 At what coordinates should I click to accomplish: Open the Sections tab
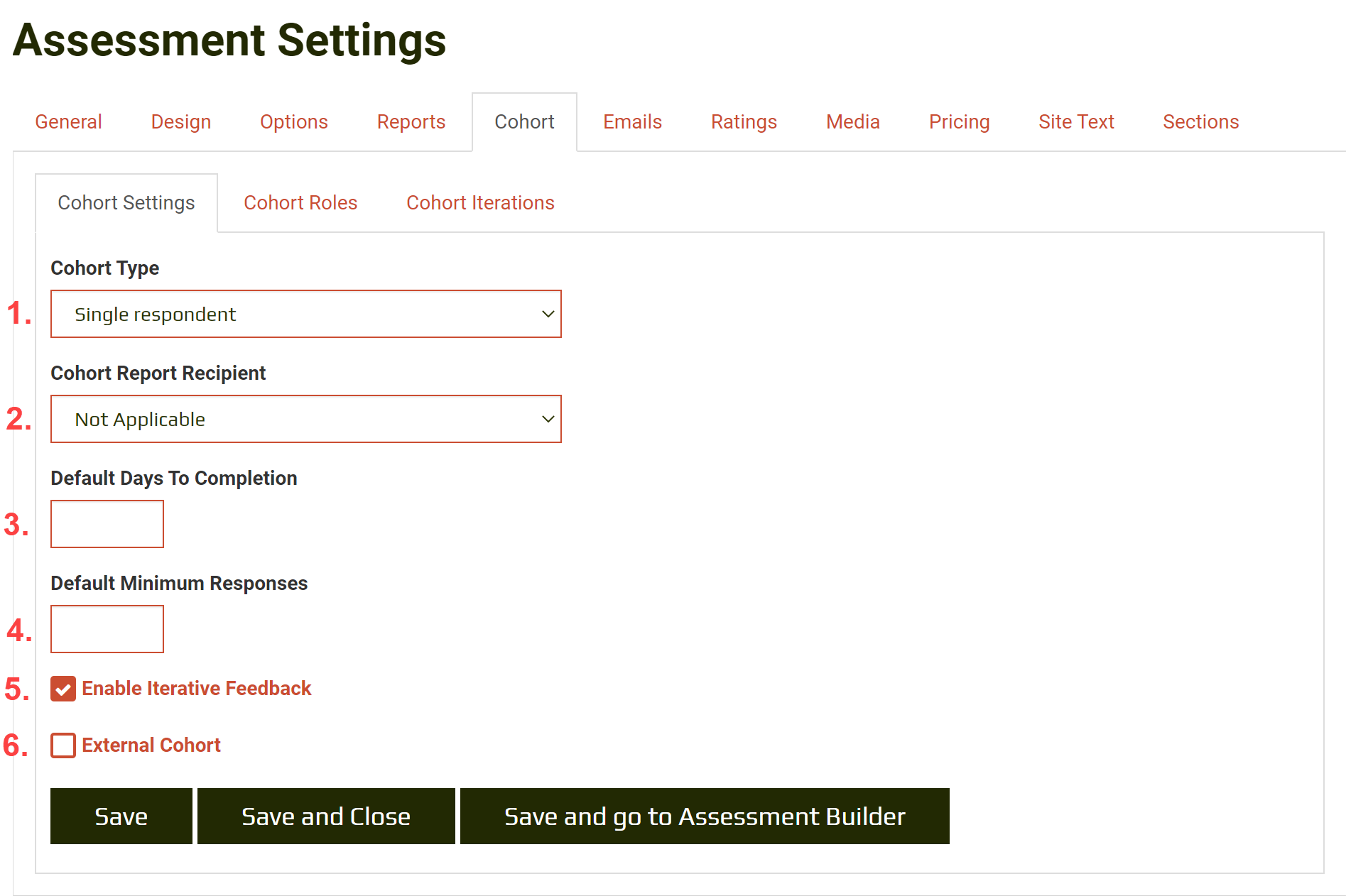[1200, 121]
